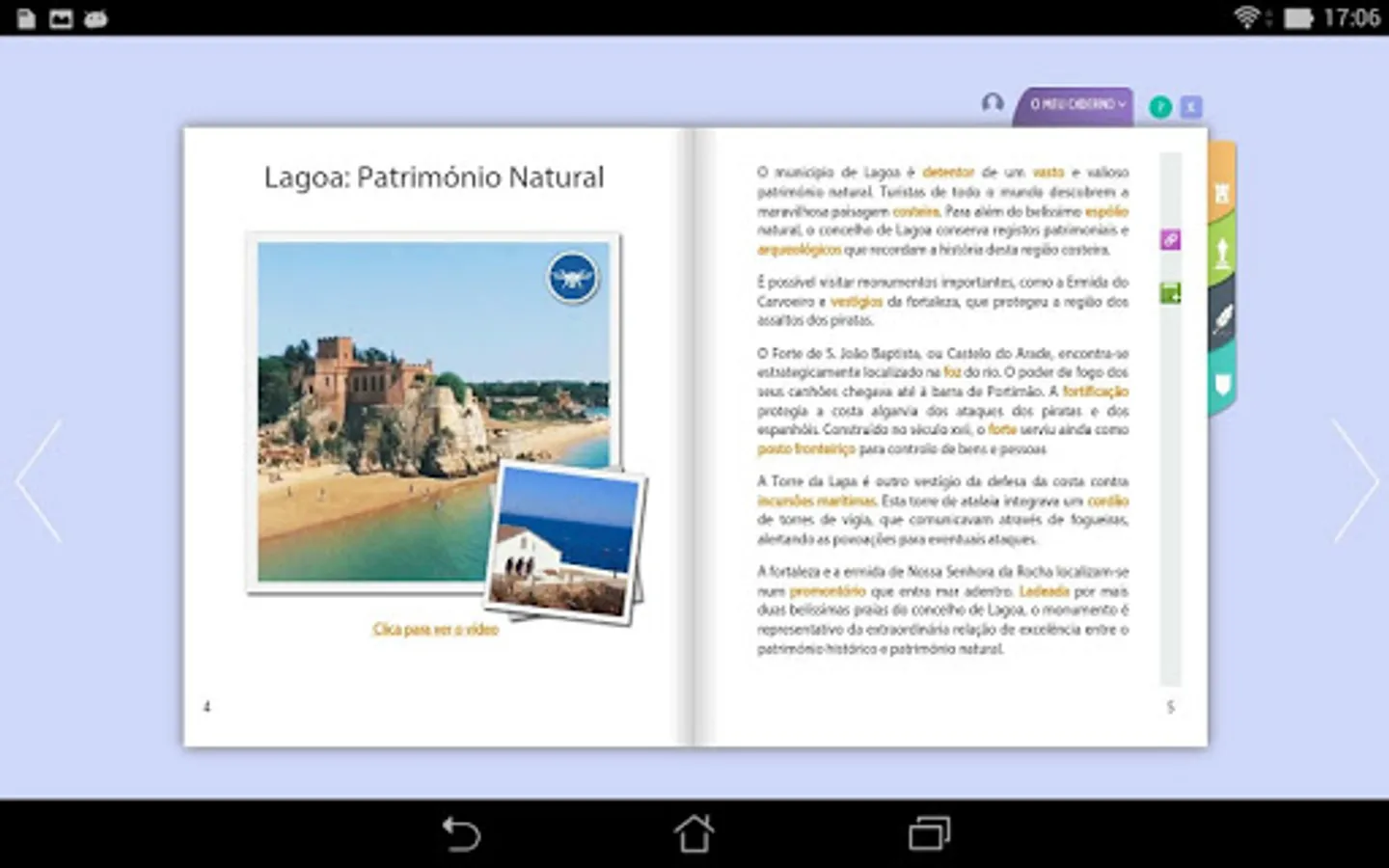Tap the green round help icon

point(1160,107)
